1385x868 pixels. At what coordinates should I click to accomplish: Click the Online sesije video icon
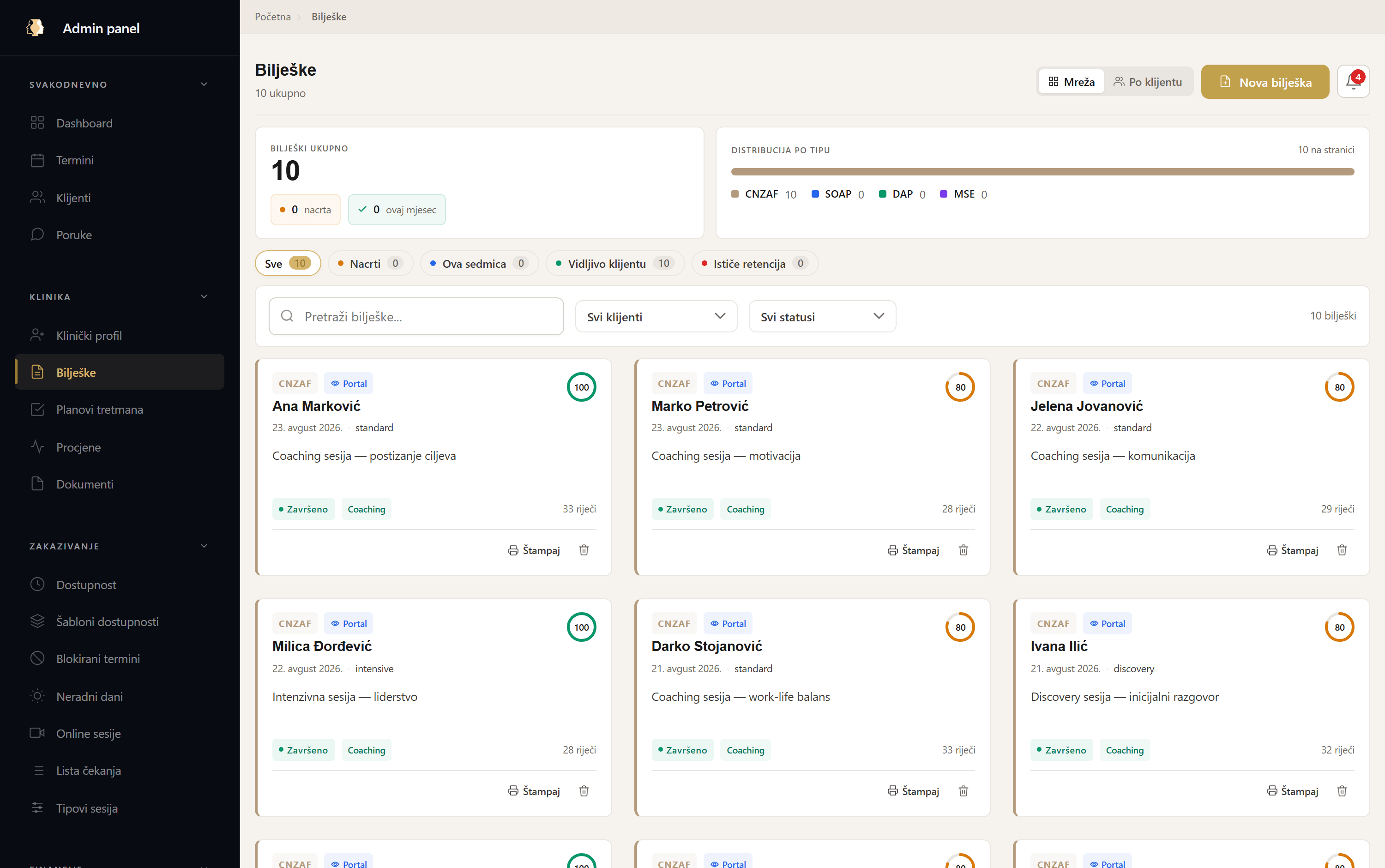[37, 733]
